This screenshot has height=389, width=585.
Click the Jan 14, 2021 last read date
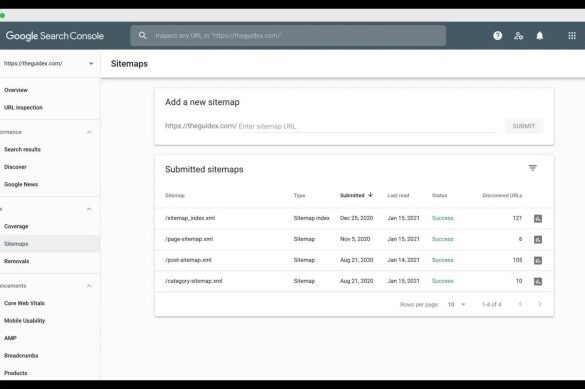pos(403,260)
